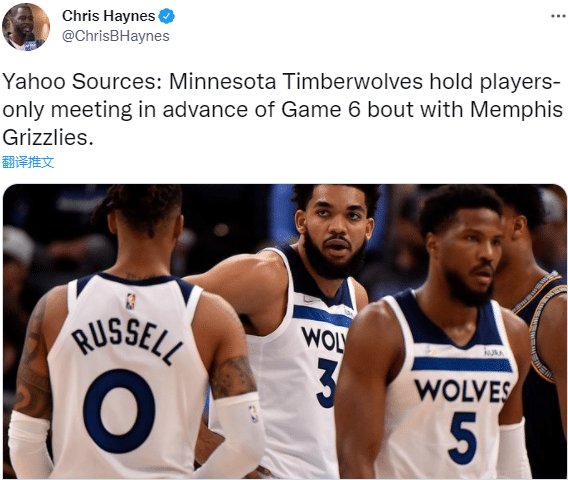Click the Yahoo Sources text
Image resolution: width=568 pixels, height=480 pixels.
click(x=82, y=82)
